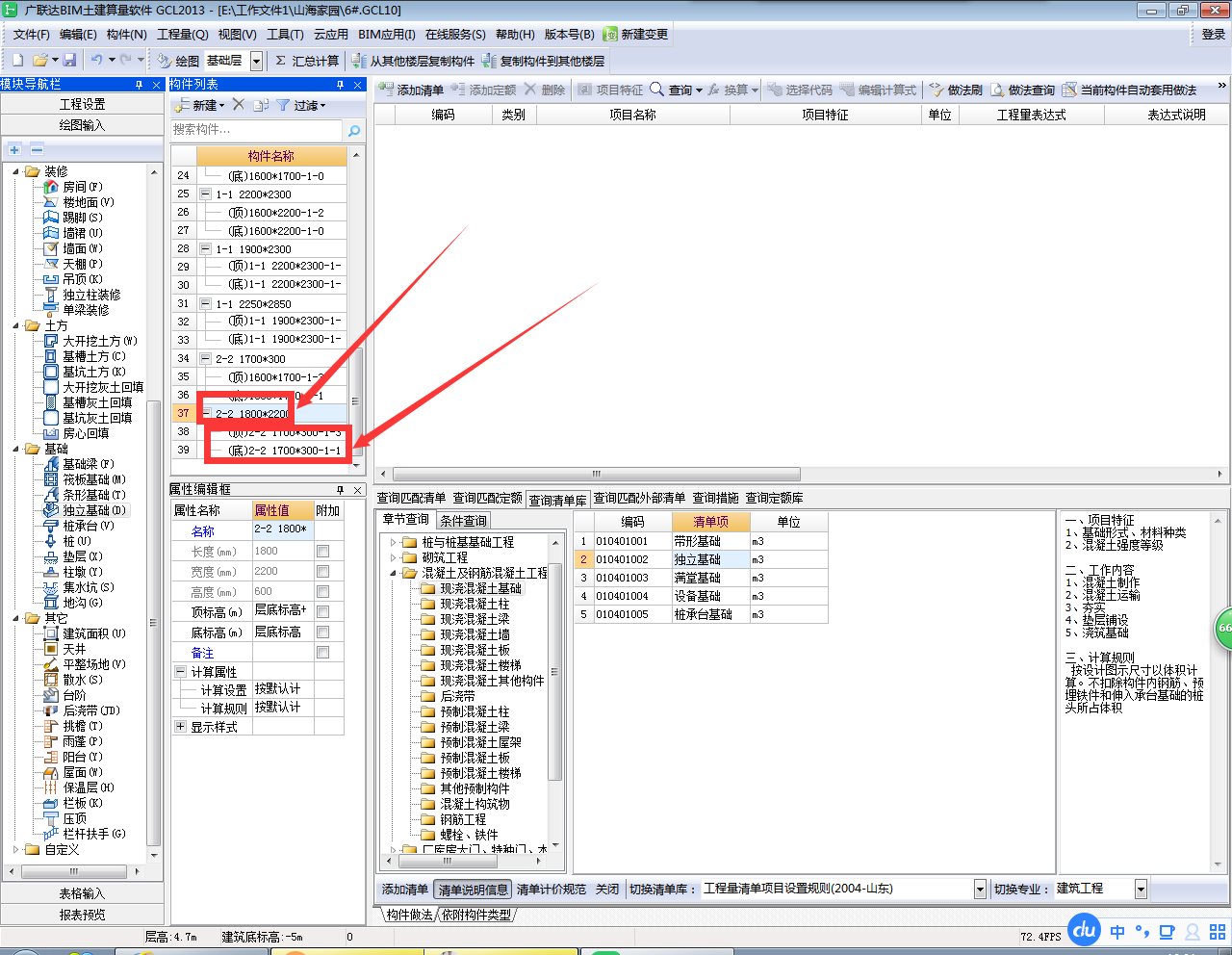1232x955 pixels.
Task: Select 建筑面积 (U) in the tree
Action: (93, 633)
